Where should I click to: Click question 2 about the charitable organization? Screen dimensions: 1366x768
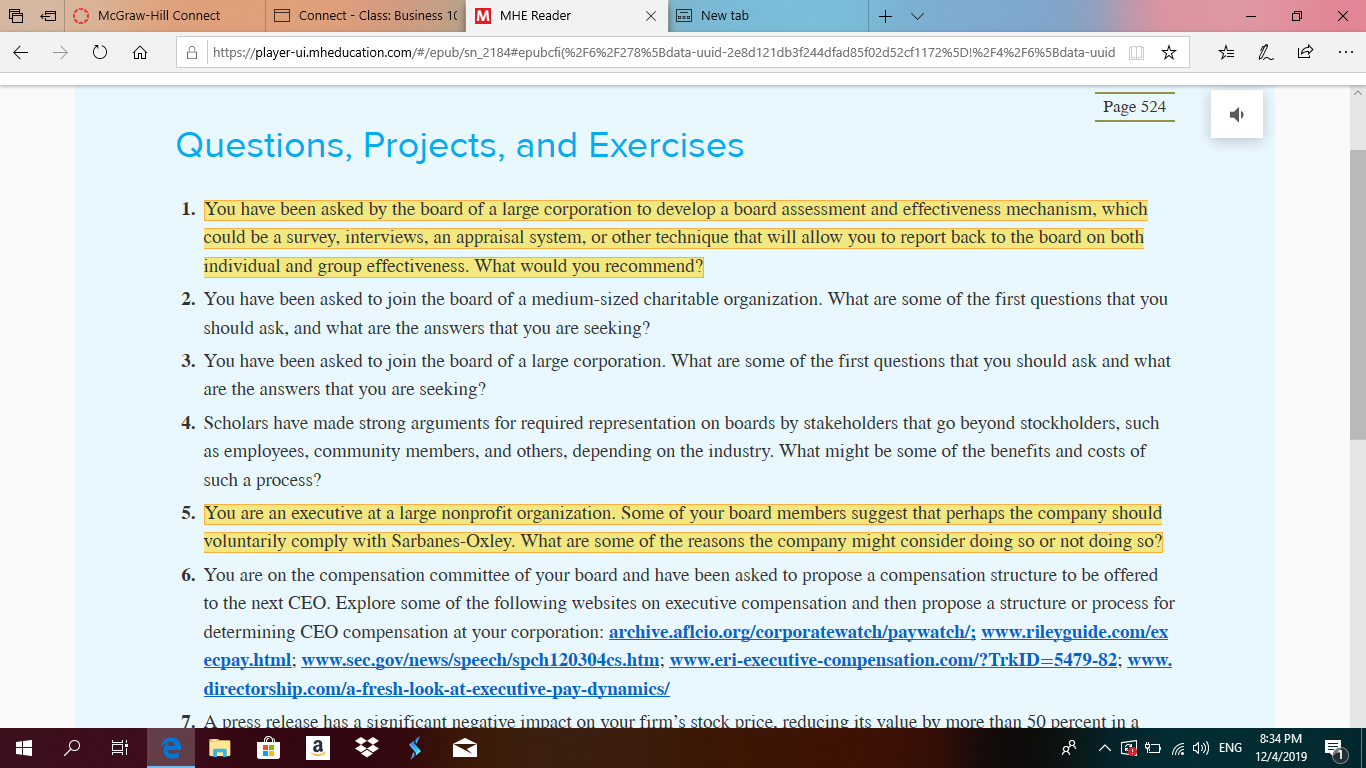(685, 313)
